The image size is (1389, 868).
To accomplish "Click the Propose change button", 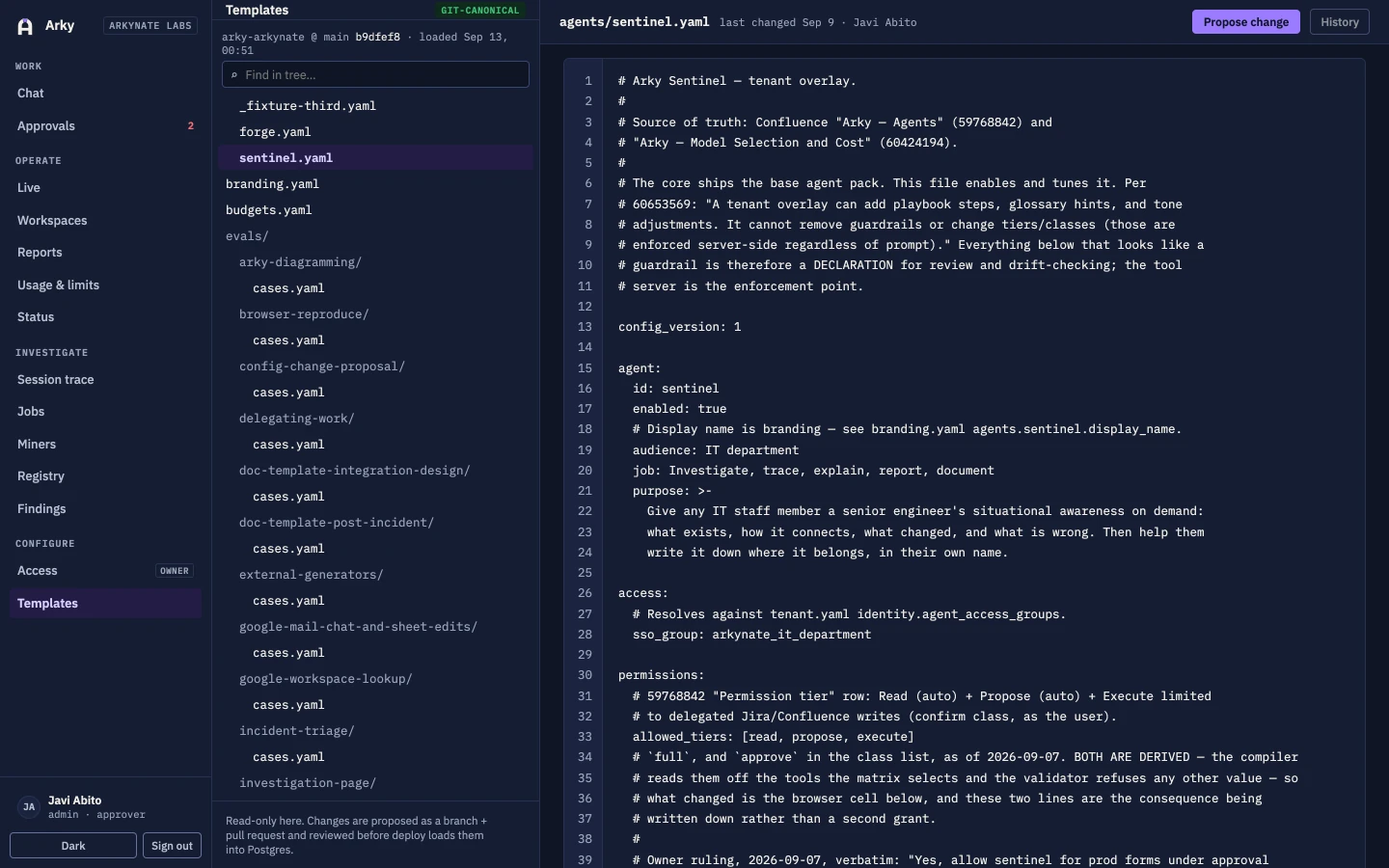I will point(1246,22).
